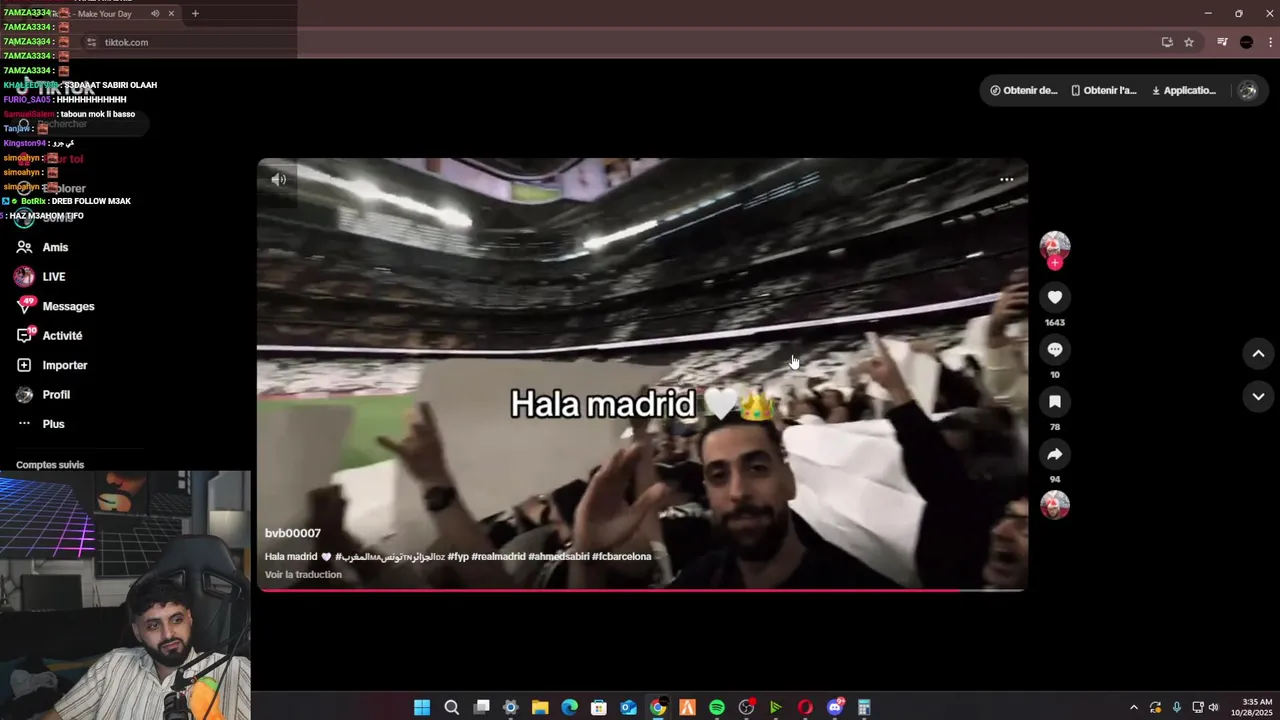1280x720 pixels.
Task: Open Opera browser from the taskbar
Action: pos(805,707)
